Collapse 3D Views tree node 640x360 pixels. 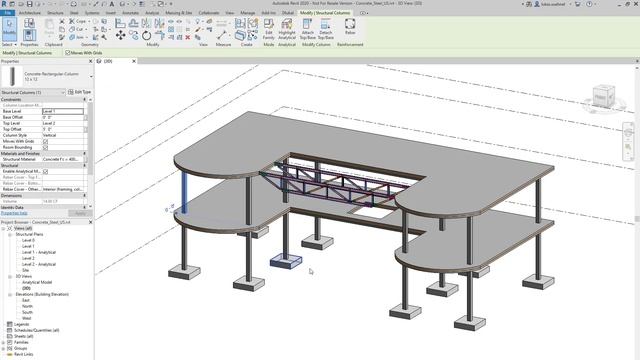point(10,277)
